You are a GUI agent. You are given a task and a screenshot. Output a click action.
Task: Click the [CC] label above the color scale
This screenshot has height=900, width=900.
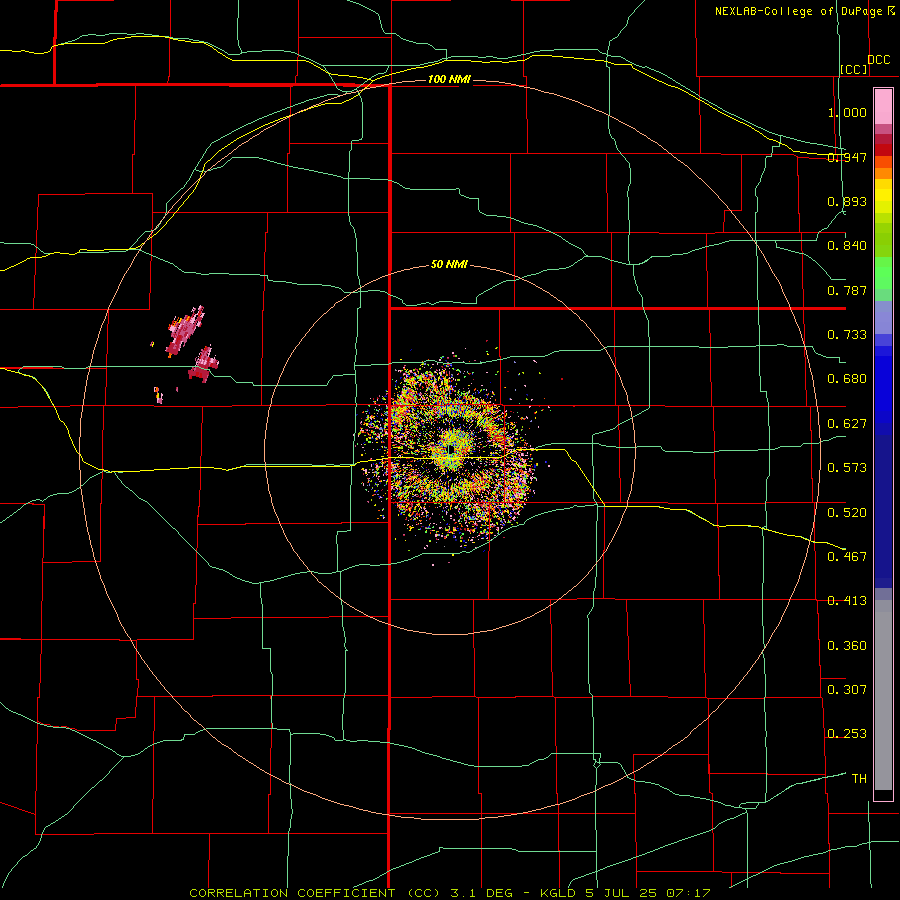(x=854, y=69)
